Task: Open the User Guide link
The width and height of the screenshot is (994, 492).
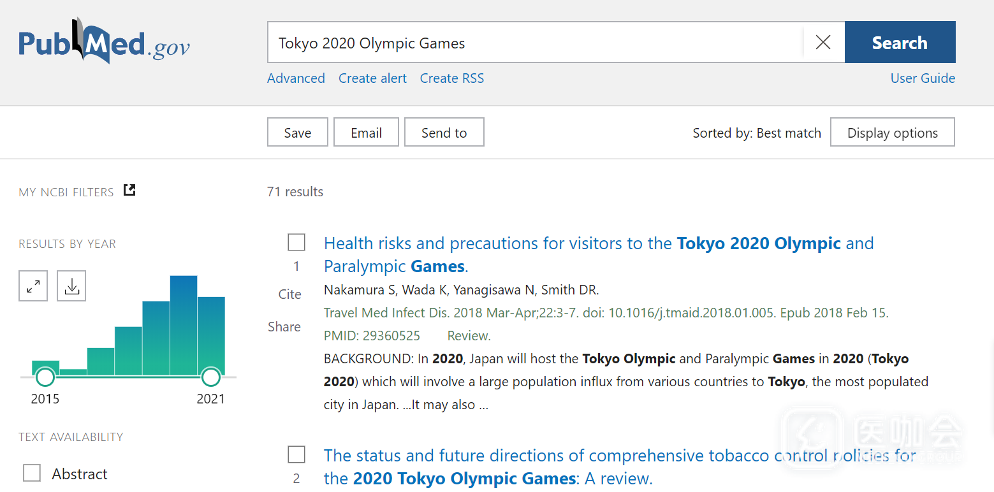Action: [922, 78]
